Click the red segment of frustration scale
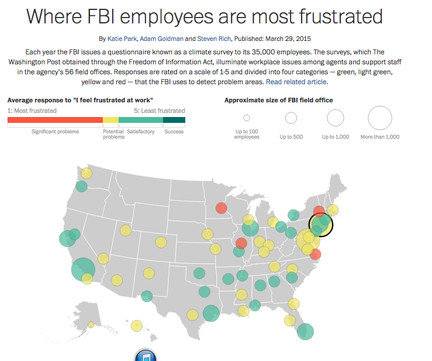The height and width of the screenshot is (361, 432). 55,120
